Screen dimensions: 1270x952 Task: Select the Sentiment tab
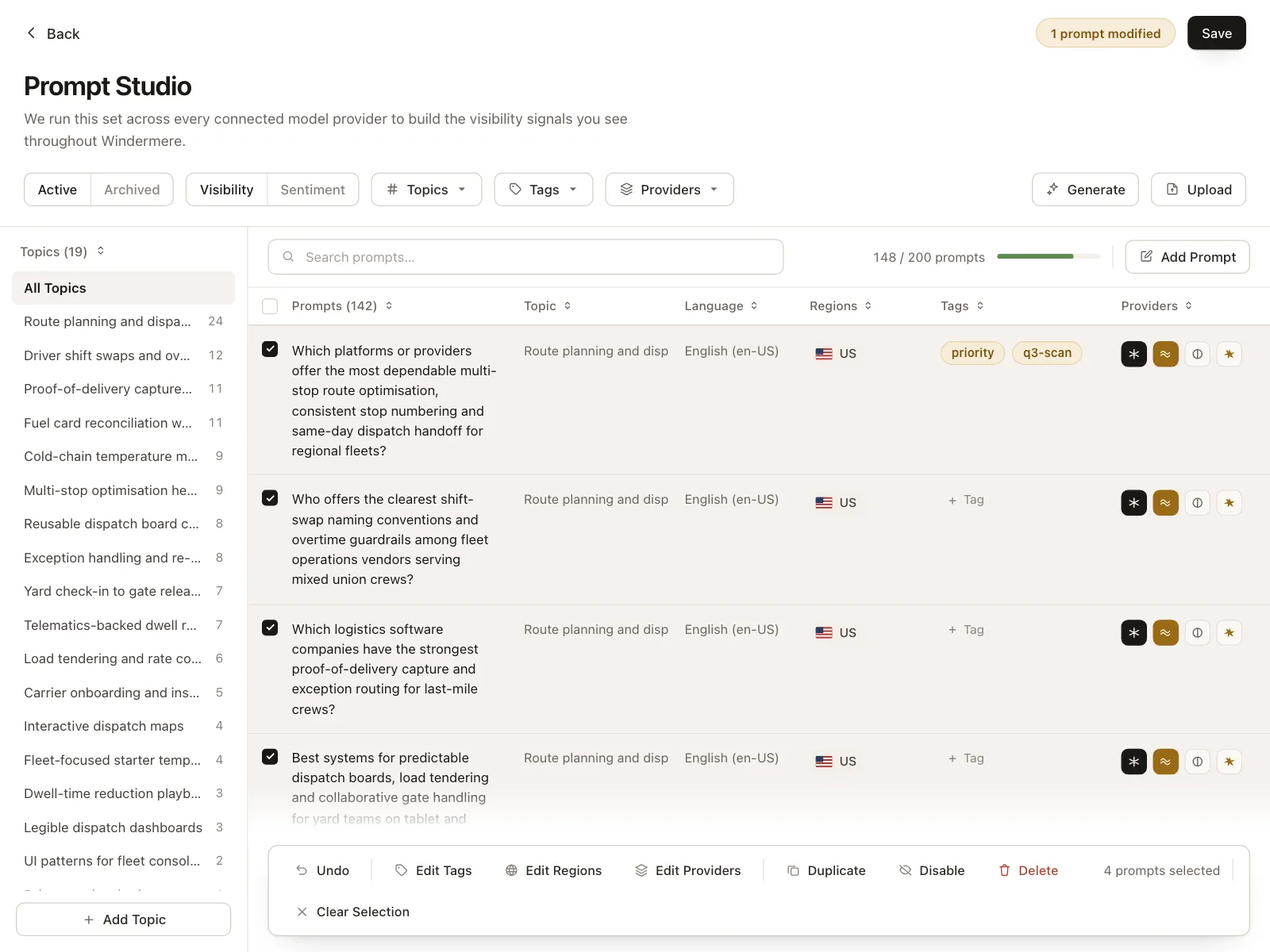(313, 190)
